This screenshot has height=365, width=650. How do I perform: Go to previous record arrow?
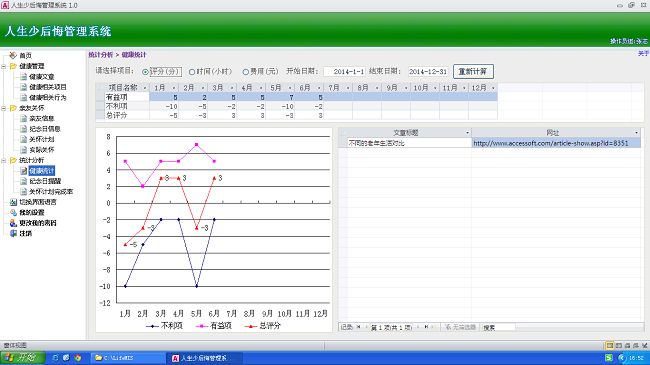(366, 327)
